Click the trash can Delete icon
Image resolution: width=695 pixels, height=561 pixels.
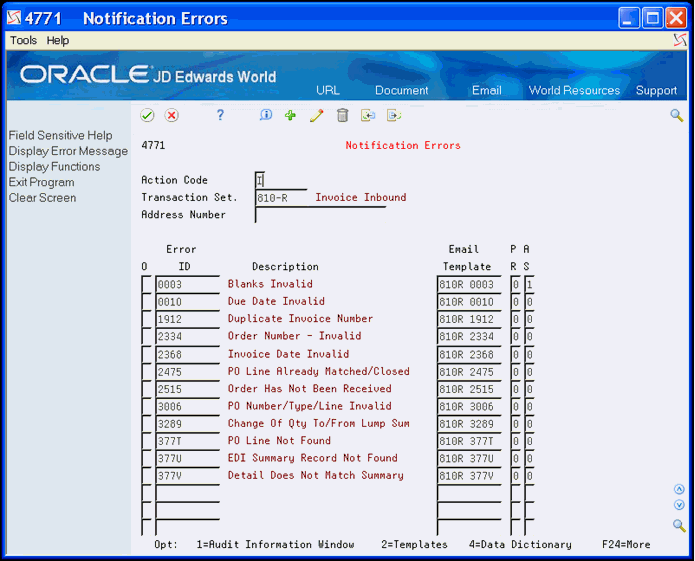point(342,116)
